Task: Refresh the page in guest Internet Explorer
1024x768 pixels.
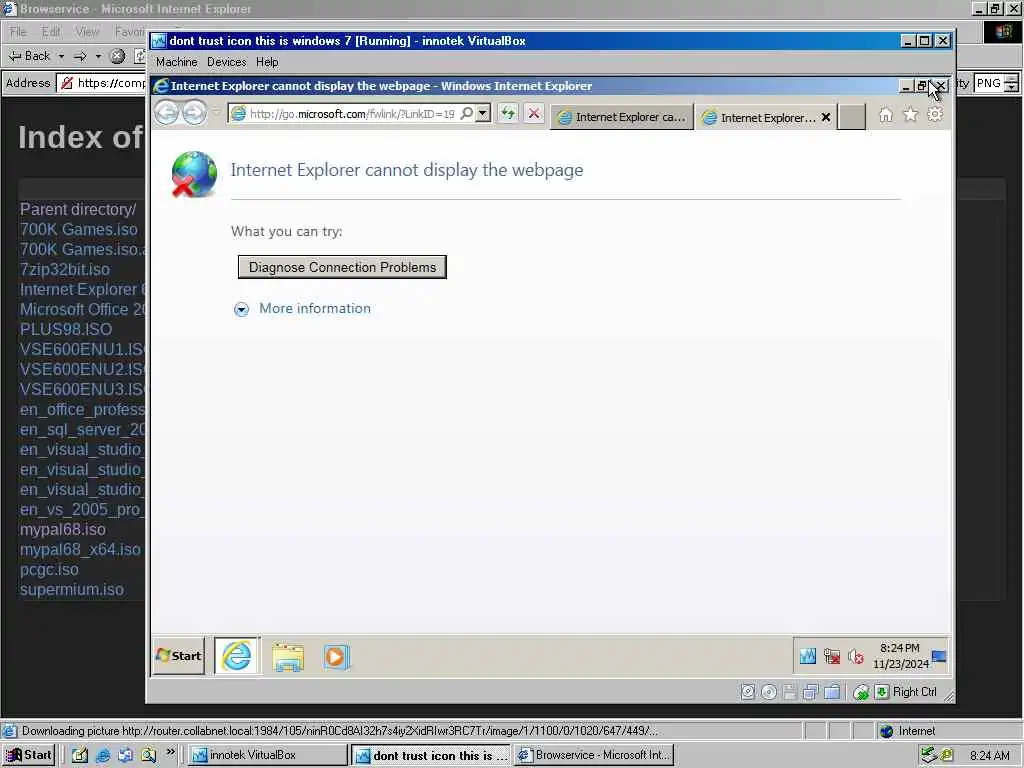Action: click(x=507, y=114)
